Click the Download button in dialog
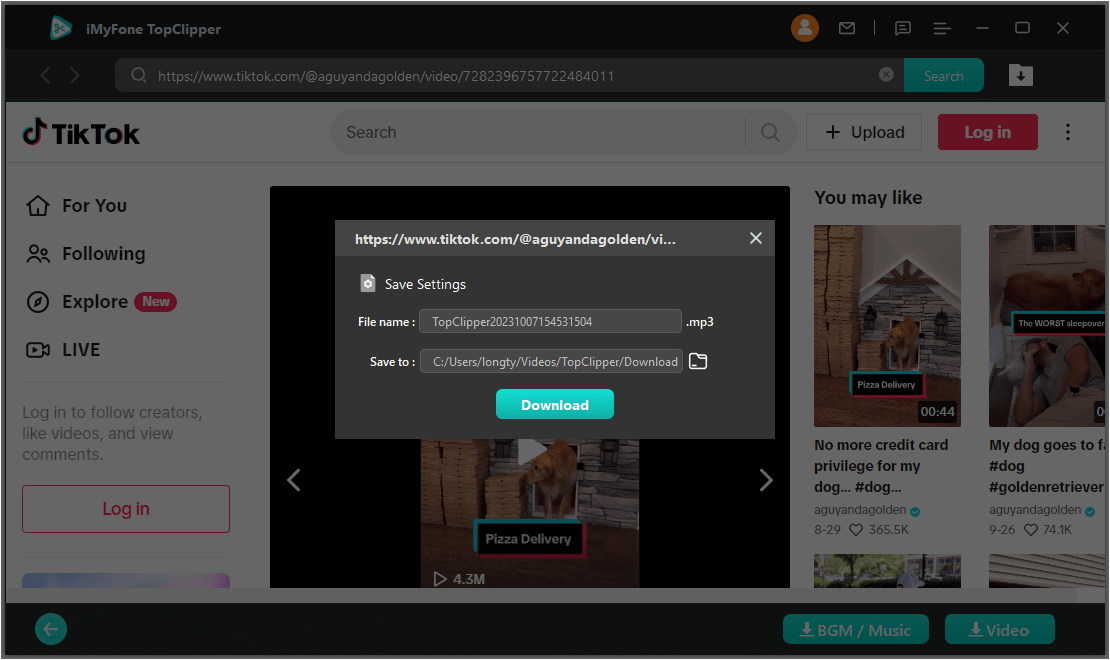 pyautogui.click(x=555, y=404)
